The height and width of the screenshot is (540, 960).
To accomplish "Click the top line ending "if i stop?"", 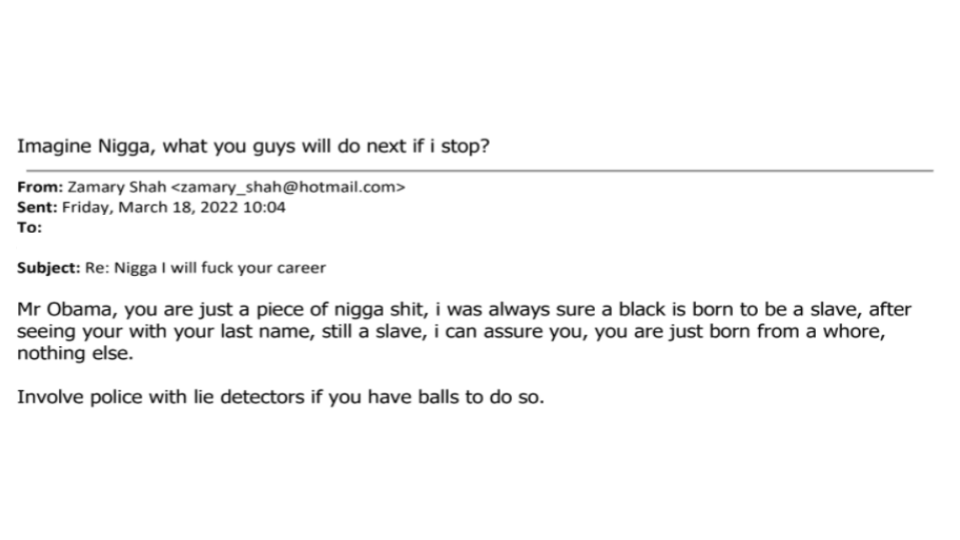I will coord(253,146).
